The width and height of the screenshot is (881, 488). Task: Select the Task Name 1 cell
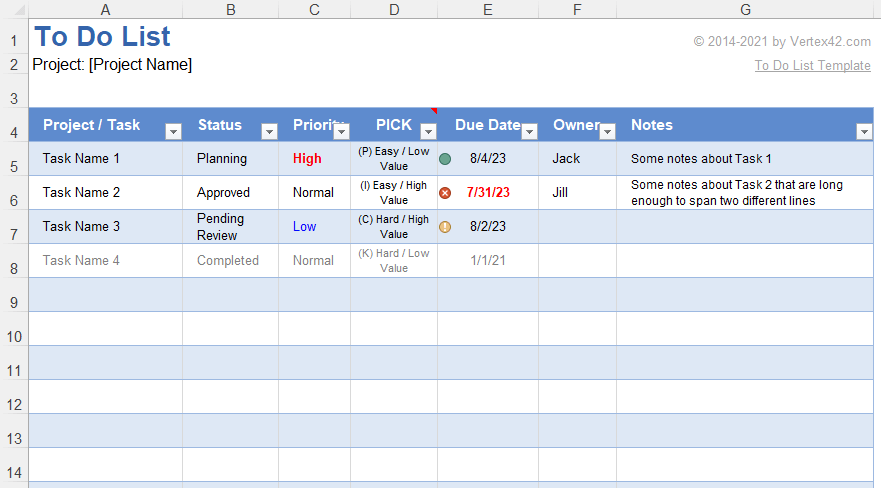pos(106,158)
